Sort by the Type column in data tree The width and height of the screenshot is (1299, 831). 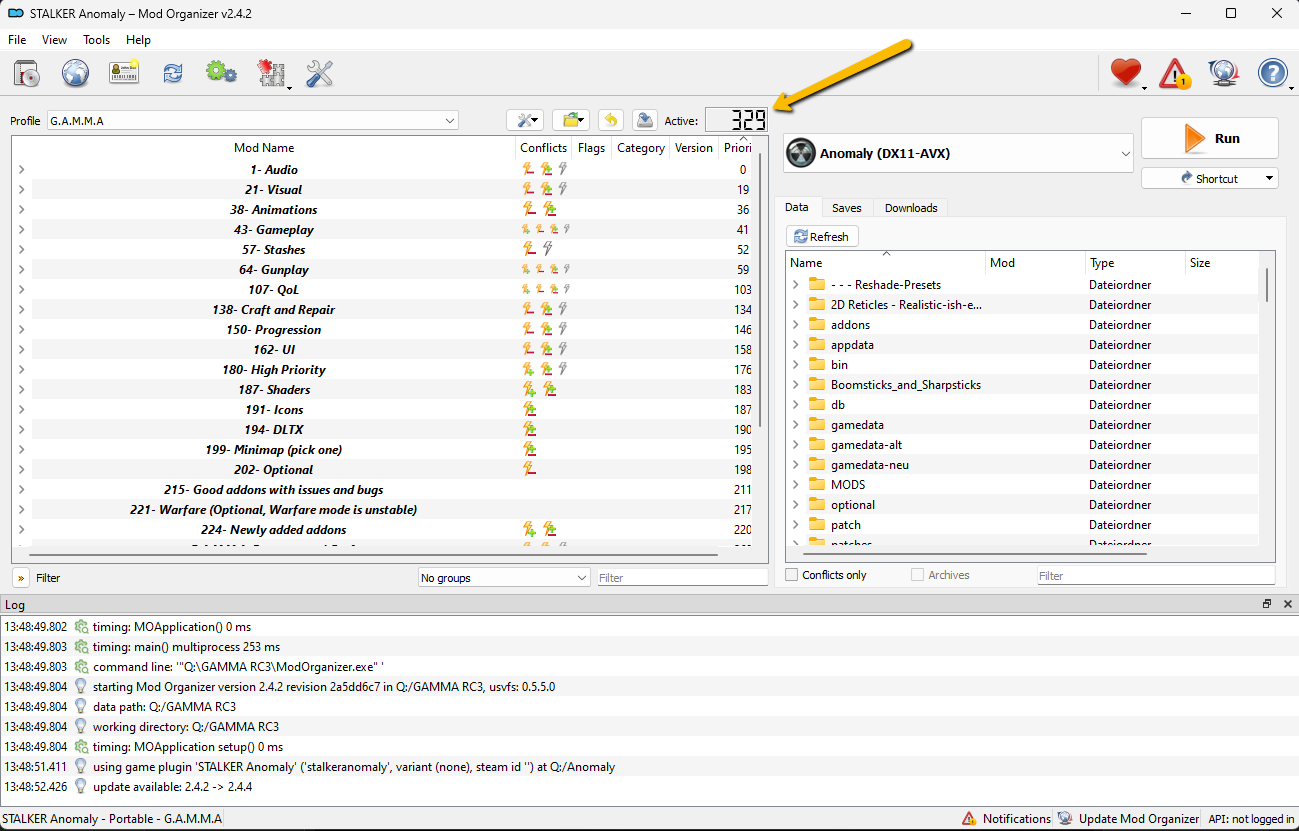[1135, 263]
